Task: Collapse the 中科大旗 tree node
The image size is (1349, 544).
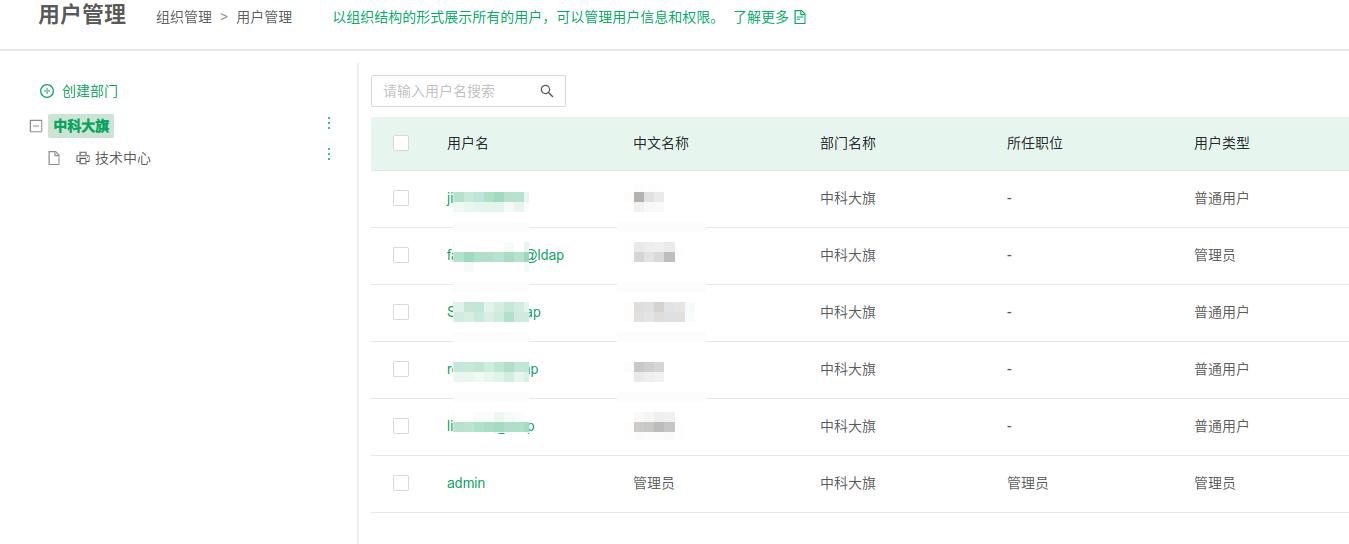Action: coord(36,126)
